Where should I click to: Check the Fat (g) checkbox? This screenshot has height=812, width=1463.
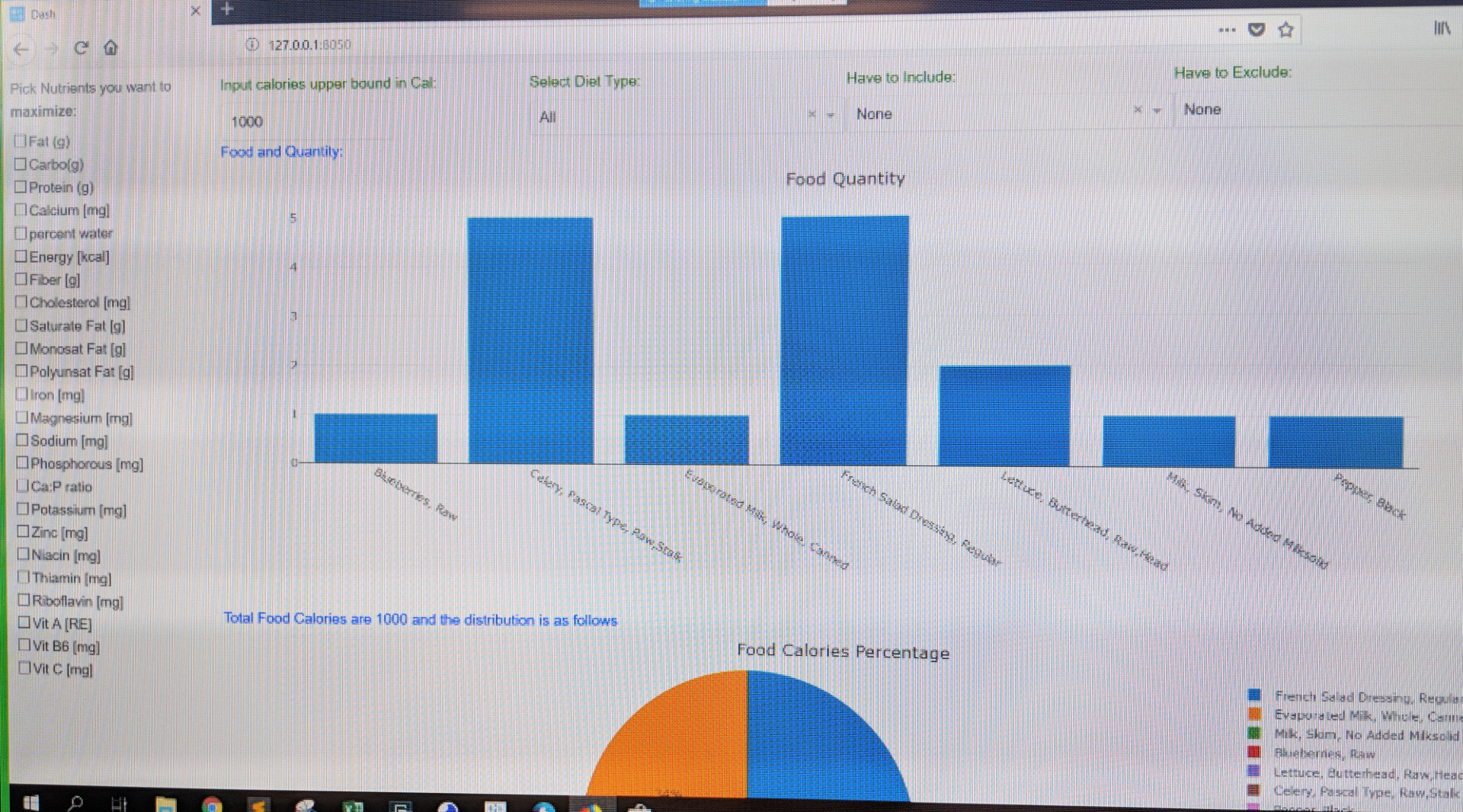(x=20, y=141)
